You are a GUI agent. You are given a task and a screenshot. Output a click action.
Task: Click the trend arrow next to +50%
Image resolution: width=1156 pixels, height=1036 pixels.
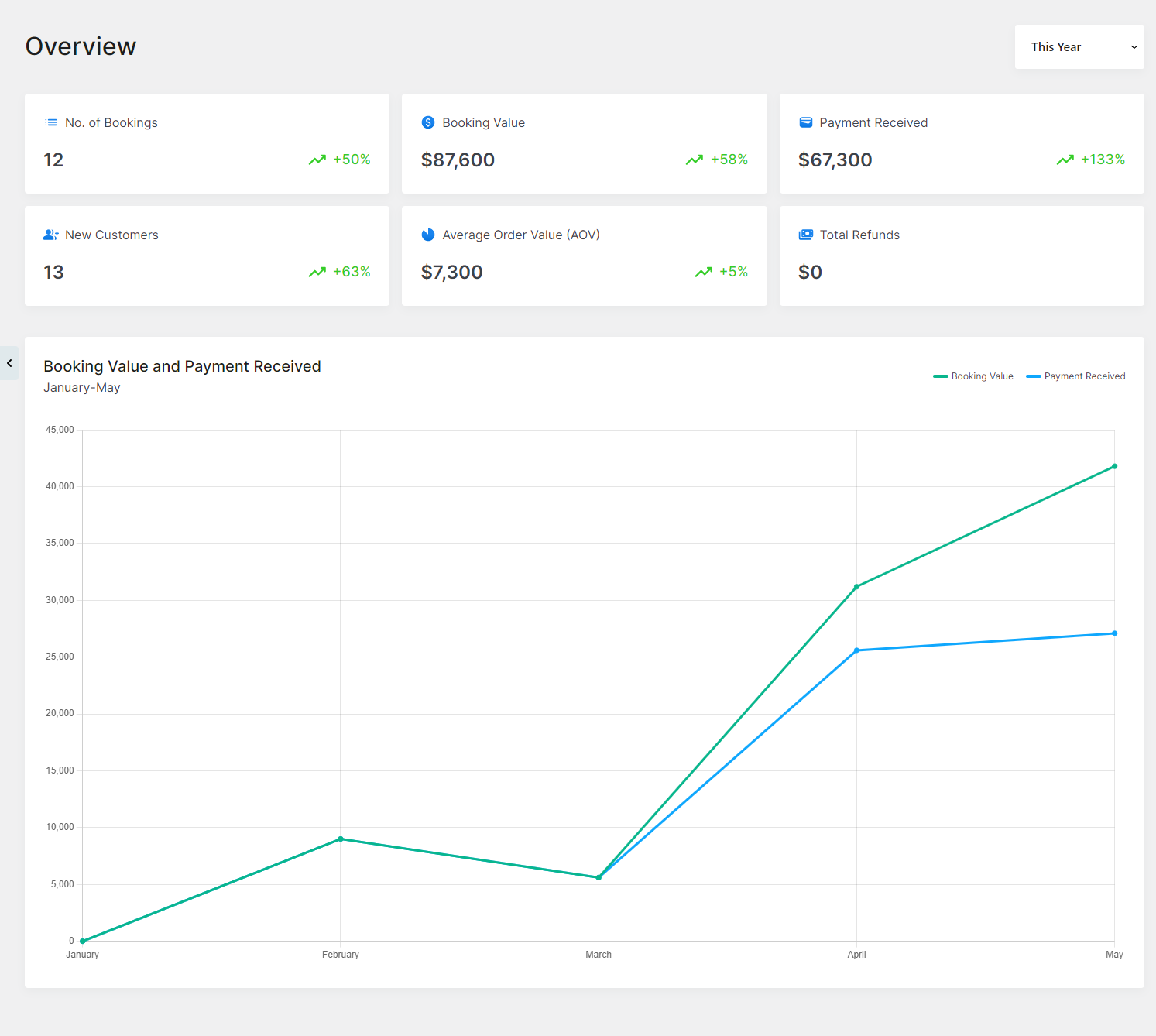[x=317, y=160]
